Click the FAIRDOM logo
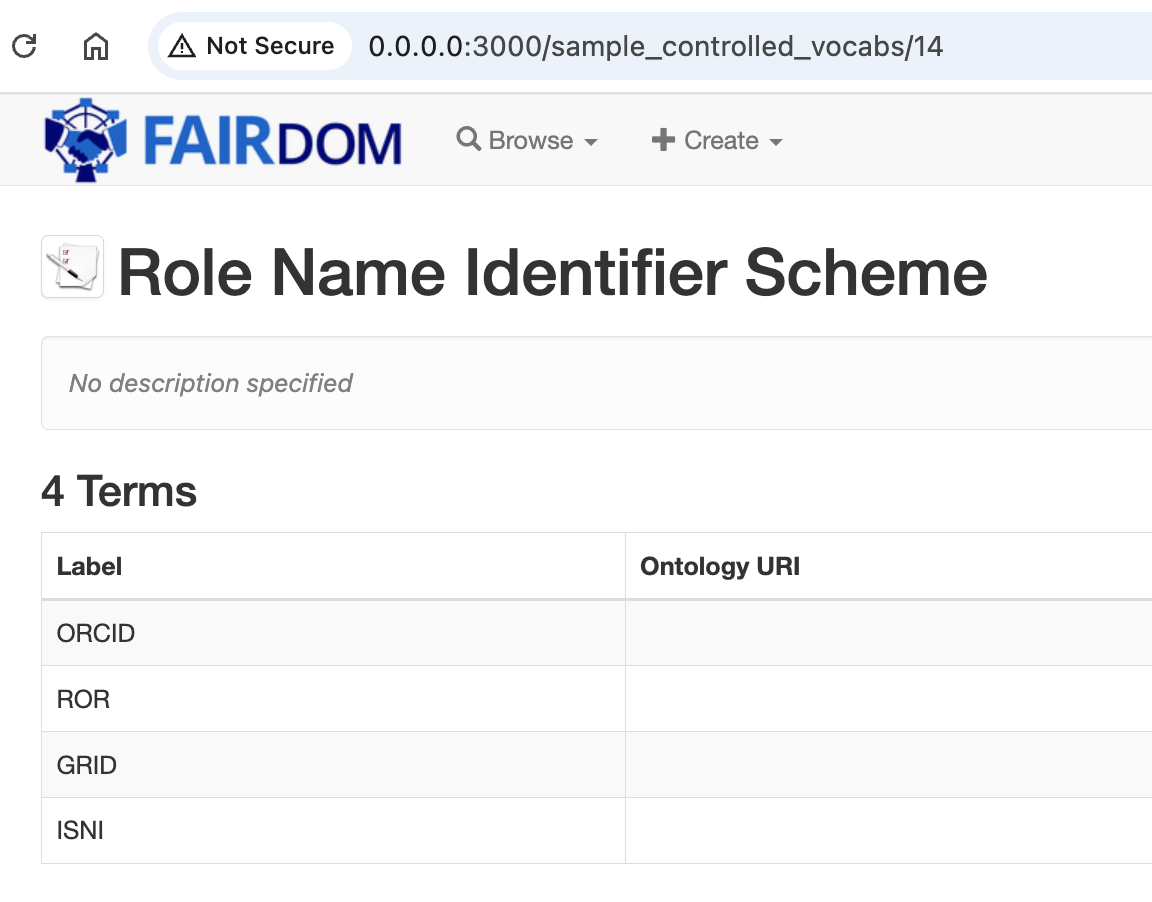The image size is (1152, 902). [222, 139]
